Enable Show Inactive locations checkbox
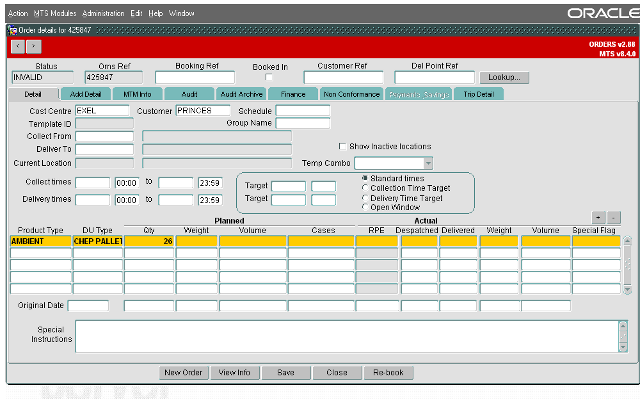The width and height of the screenshot is (640, 399). pos(342,146)
